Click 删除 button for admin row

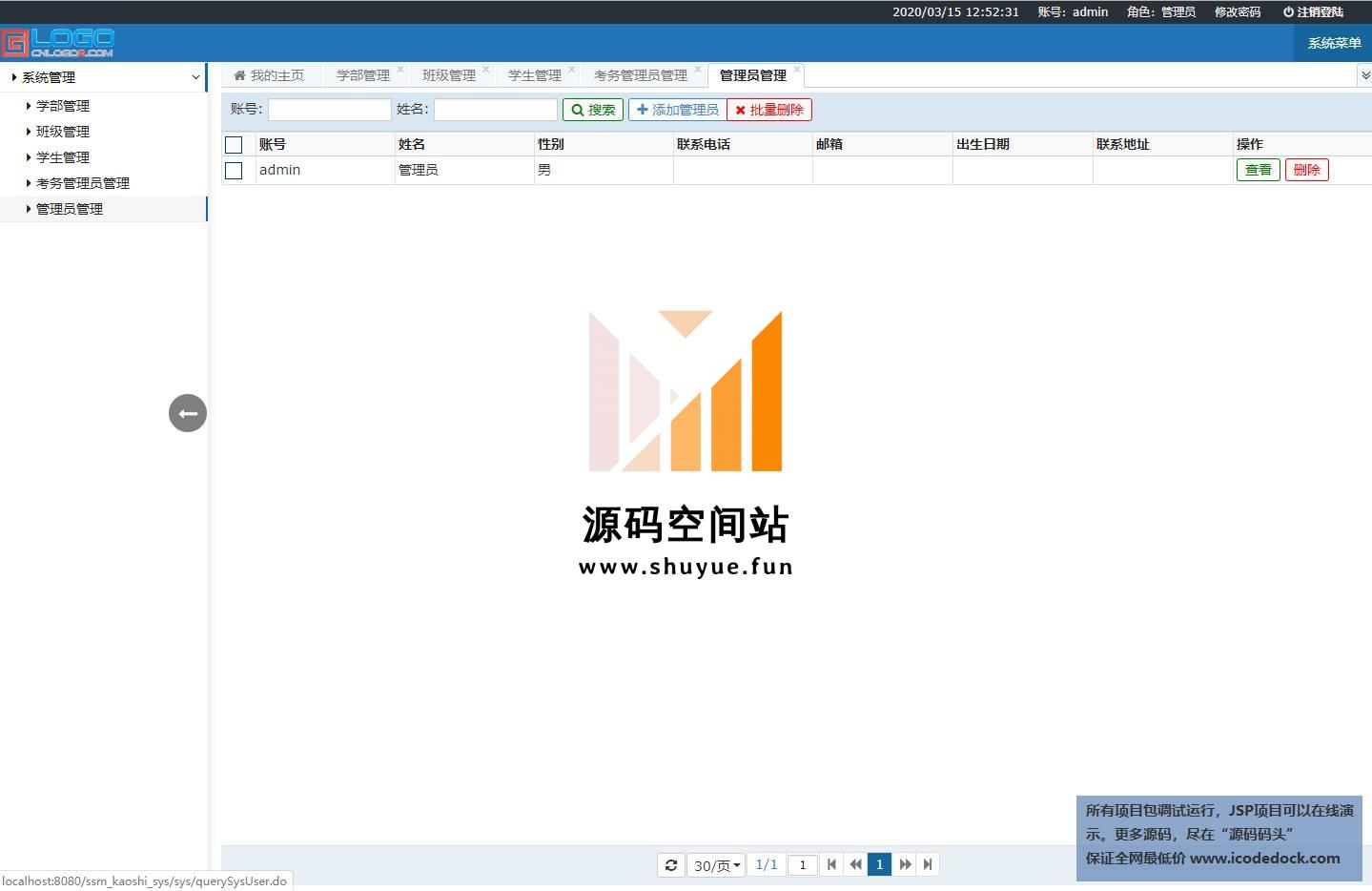[x=1306, y=170]
